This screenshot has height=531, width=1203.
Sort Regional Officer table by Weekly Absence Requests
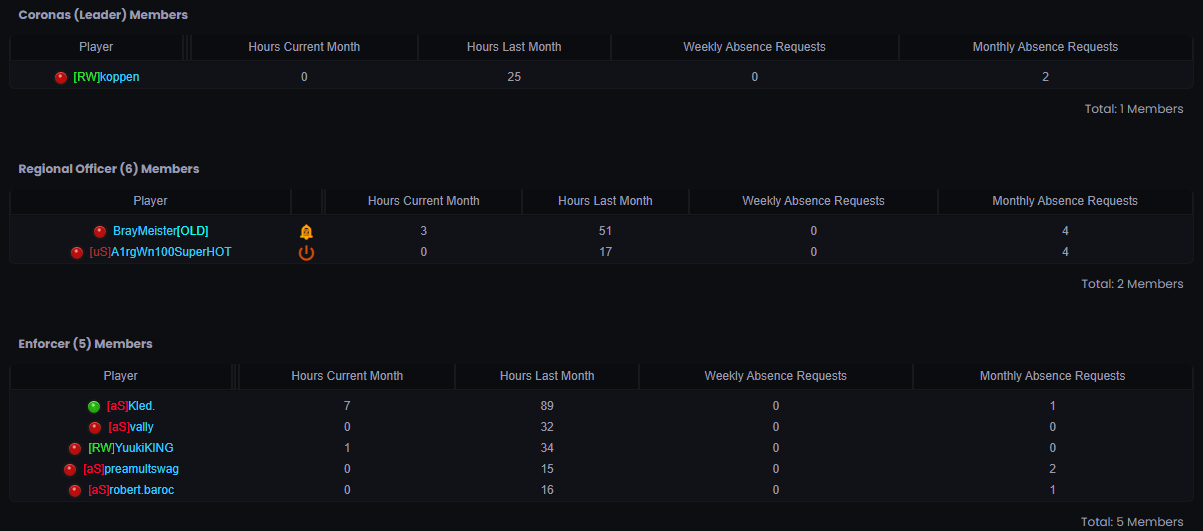pos(813,201)
